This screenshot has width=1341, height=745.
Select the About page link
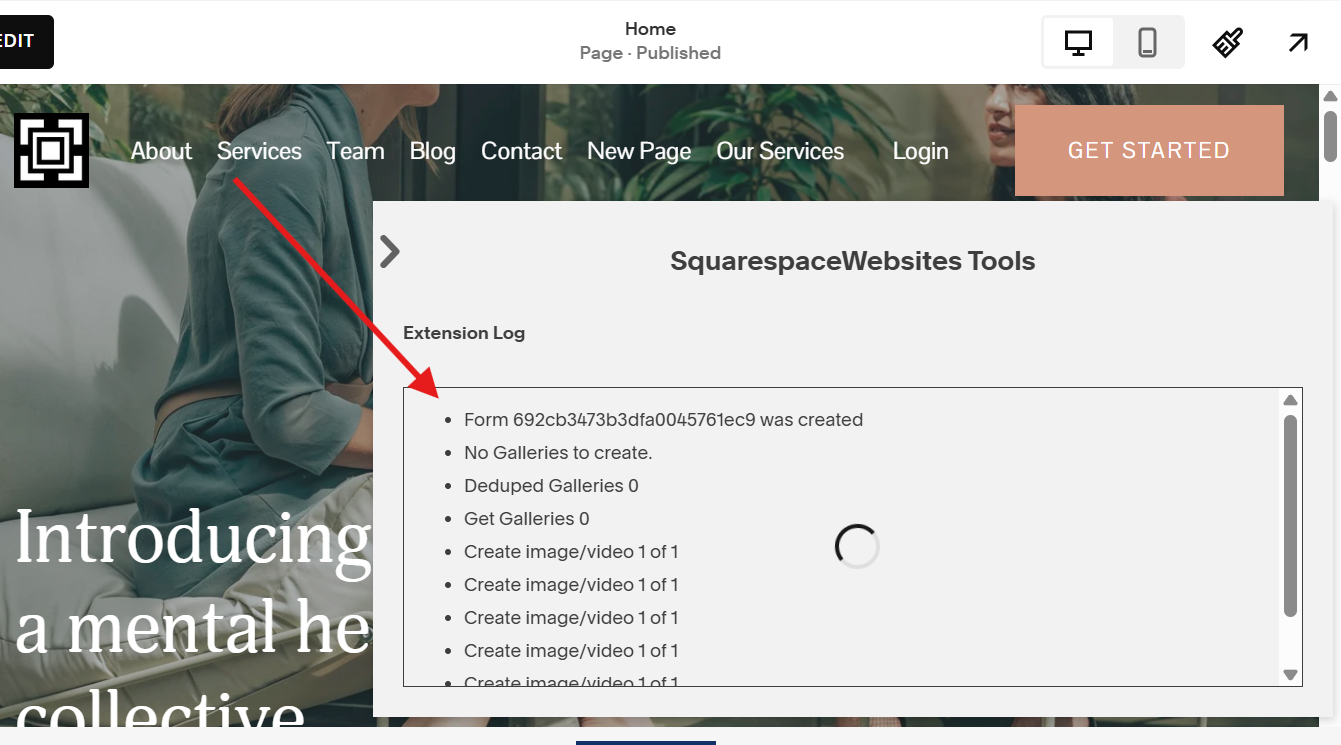[x=161, y=151]
